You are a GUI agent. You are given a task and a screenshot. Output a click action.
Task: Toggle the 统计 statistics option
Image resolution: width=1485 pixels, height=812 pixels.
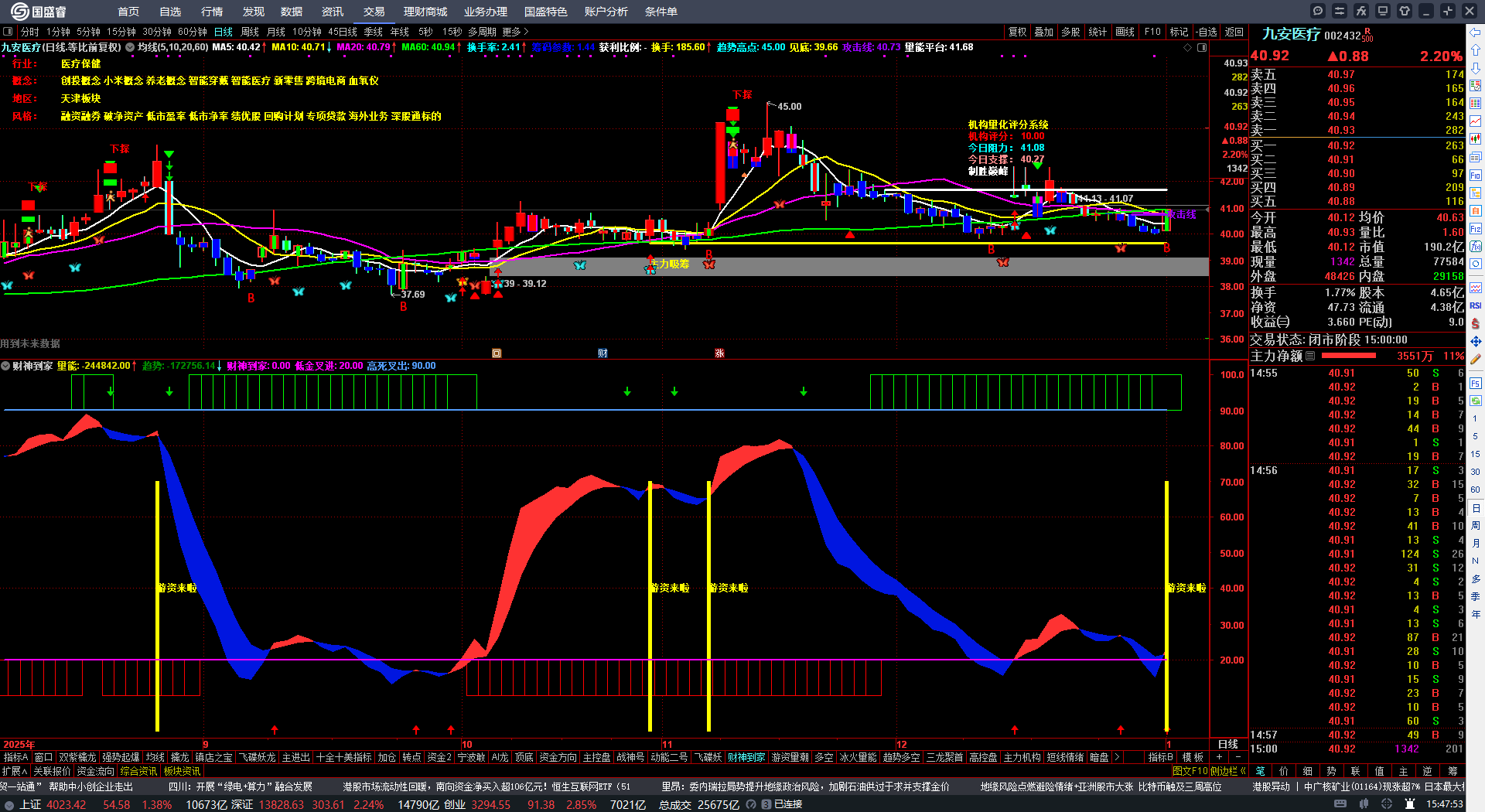tap(1098, 32)
